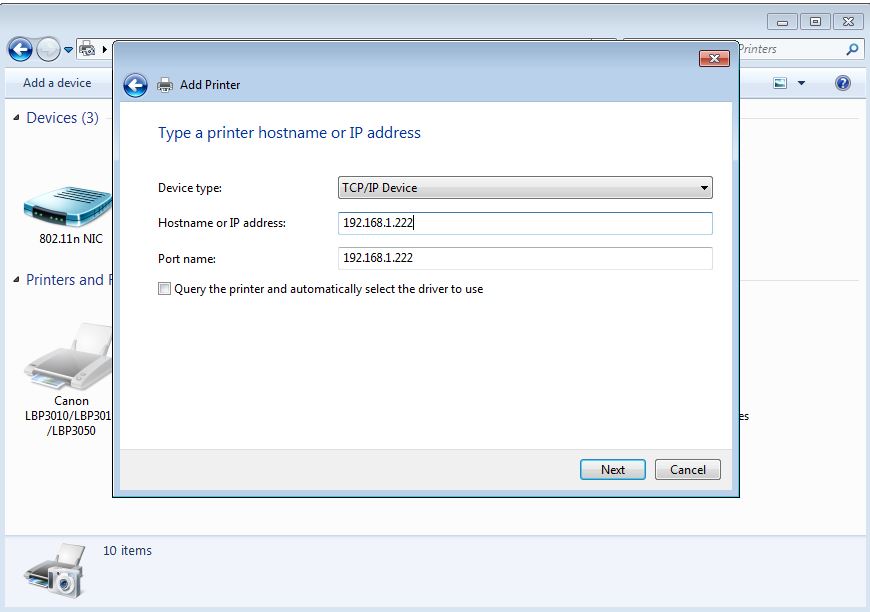Image resolution: width=870 pixels, height=612 pixels.
Task: Click the forward arrow in the Explorer window
Action: click(48, 50)
